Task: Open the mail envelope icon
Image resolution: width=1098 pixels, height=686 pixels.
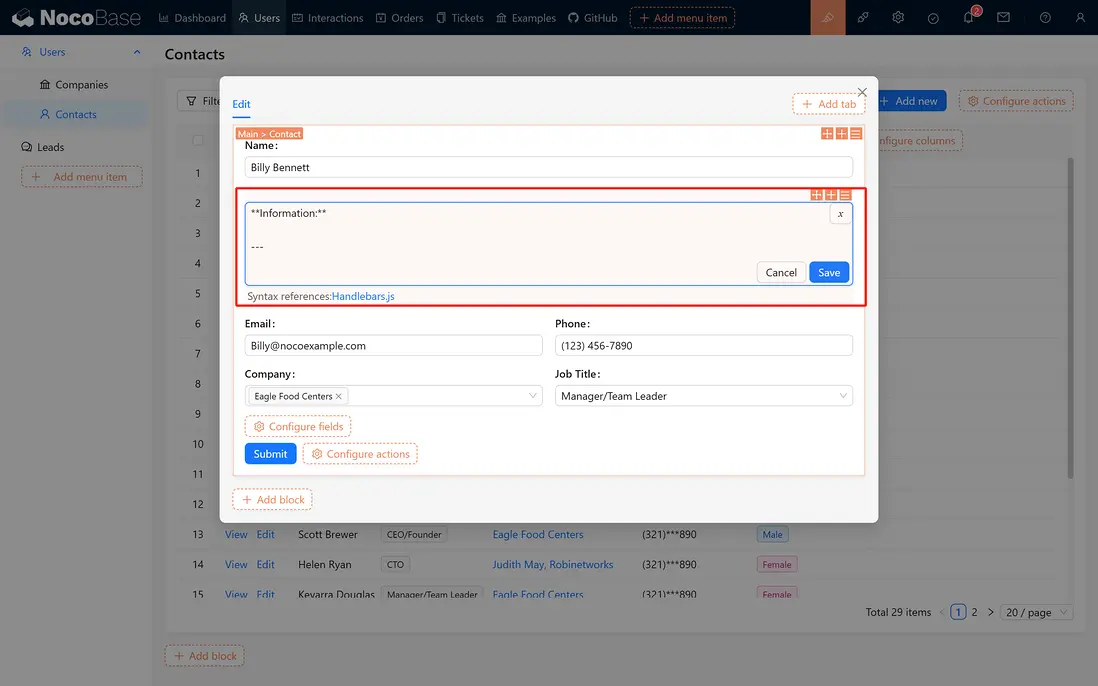Action: pos(1003,18)
